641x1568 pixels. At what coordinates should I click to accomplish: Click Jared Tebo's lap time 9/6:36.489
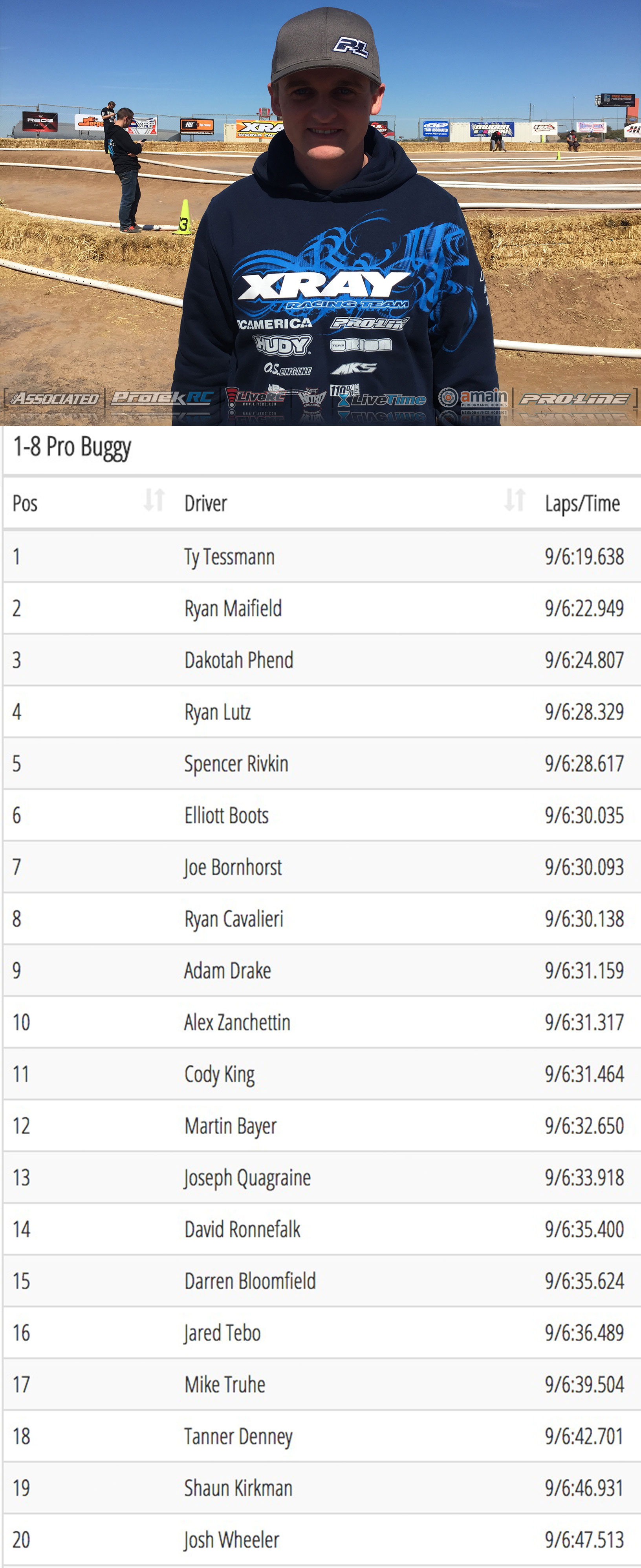point(584,1333)
